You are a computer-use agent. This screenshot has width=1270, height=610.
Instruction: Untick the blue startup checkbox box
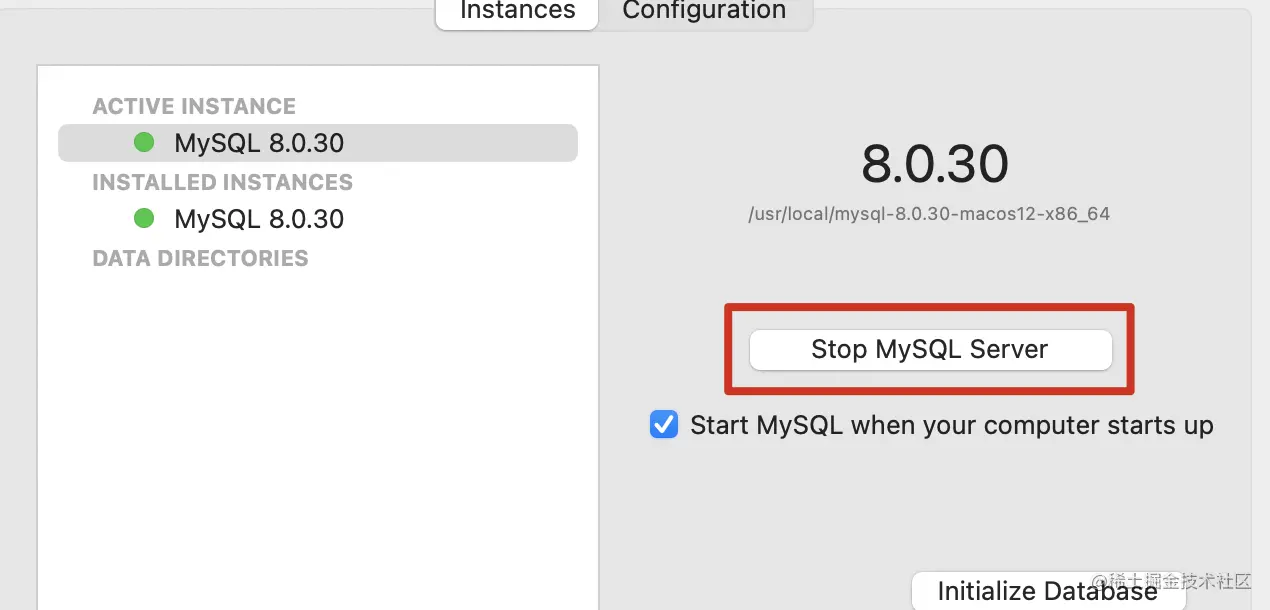click(x=664, y=425)
